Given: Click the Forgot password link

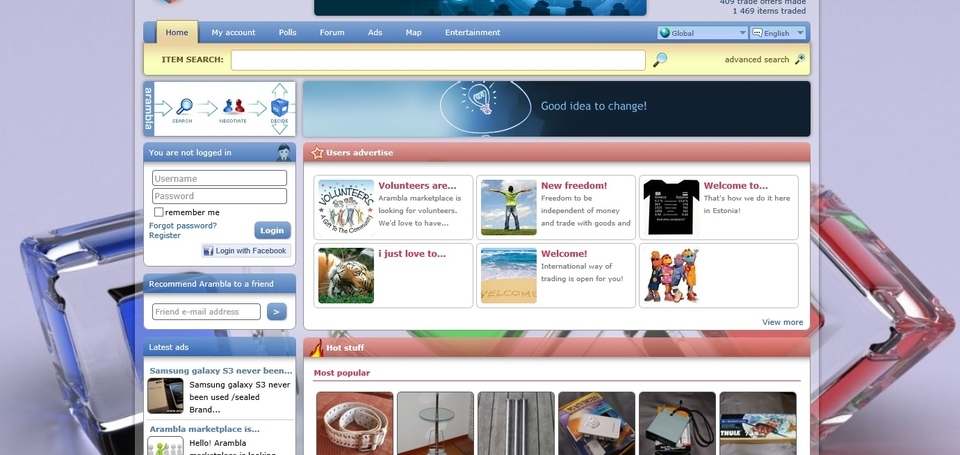Looking at the screenshot, I should coord(182,225).
